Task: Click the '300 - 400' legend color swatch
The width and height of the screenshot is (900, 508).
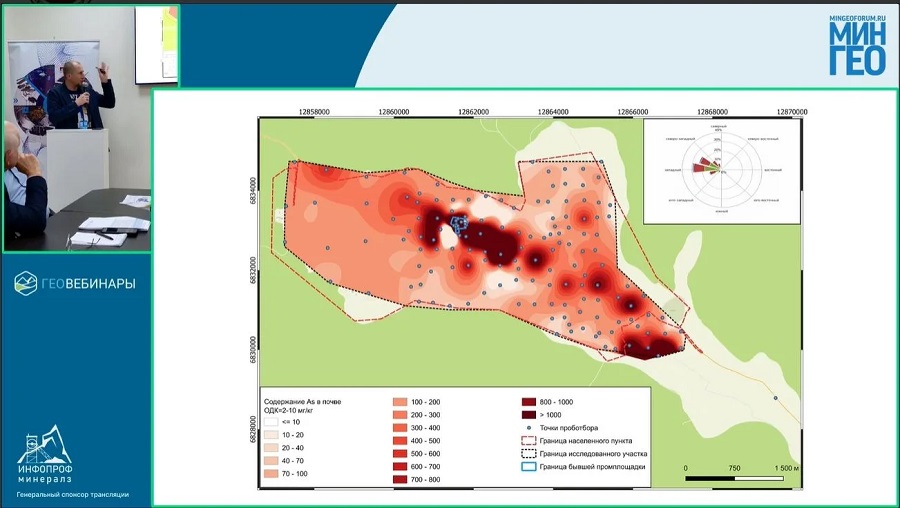Action: (x=400, y=428)
